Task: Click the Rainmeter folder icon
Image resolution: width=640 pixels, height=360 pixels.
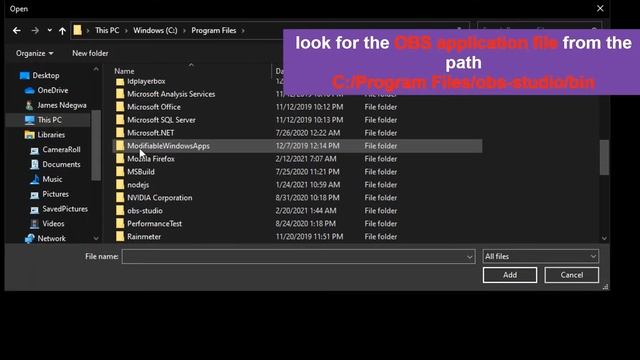Action: (x=120, y=237)
